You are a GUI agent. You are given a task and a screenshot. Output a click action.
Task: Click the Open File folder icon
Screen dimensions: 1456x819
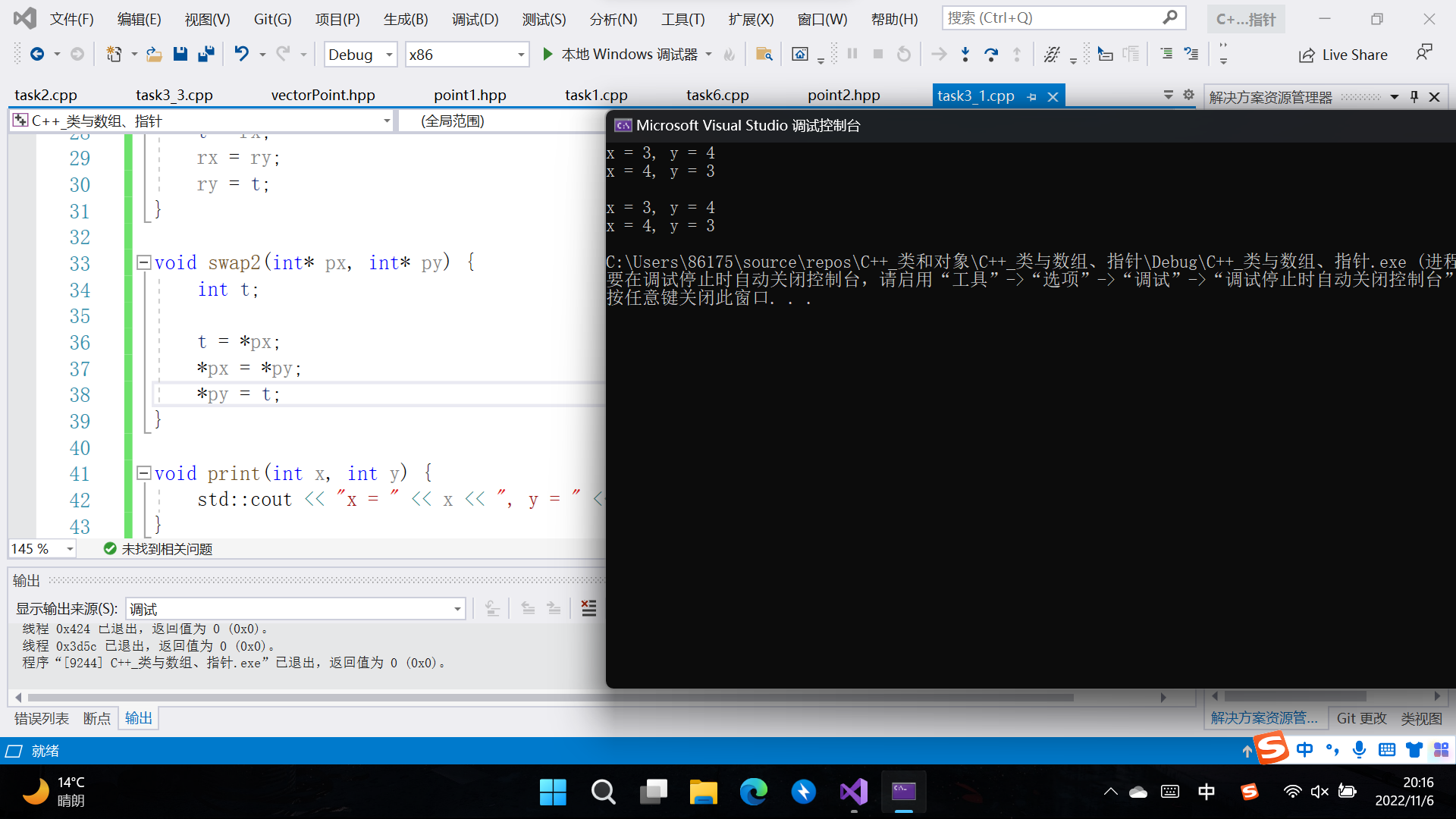pos(154,54)
